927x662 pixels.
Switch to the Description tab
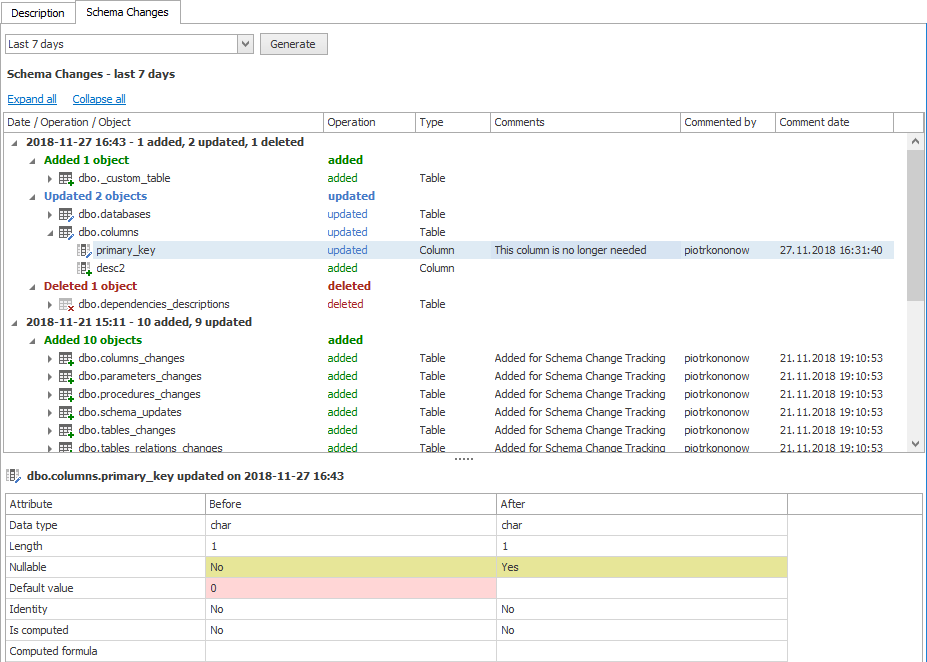(38, 13)
